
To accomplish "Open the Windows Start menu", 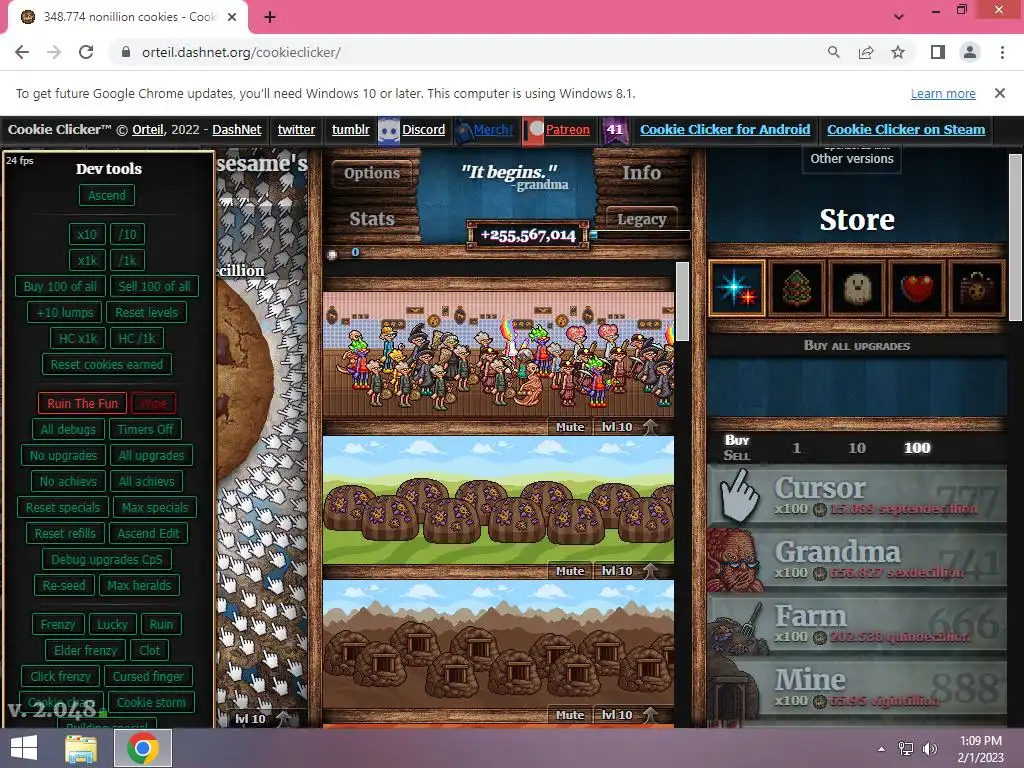I will click(24, 748).
